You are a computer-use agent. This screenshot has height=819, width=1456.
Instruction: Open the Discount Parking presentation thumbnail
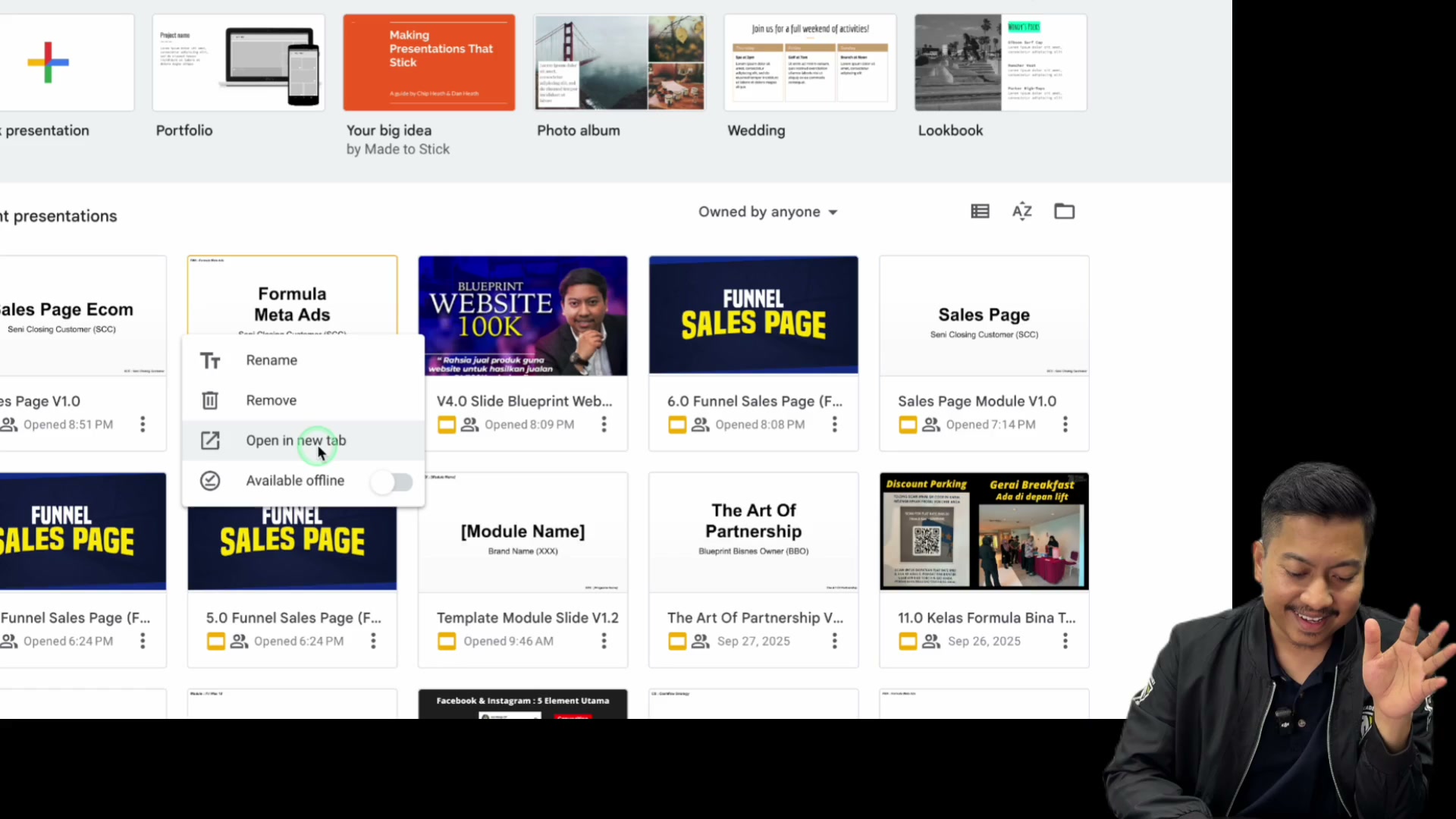point(984,532)
